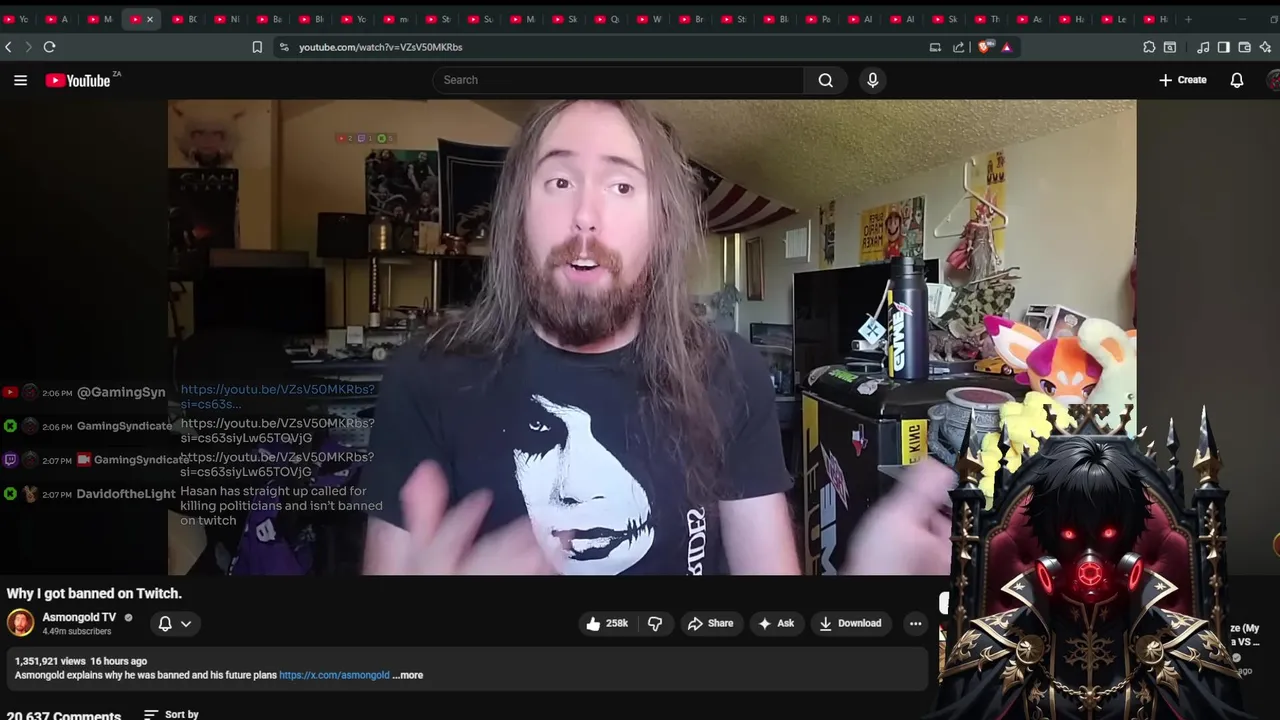Open the comments Sort by dropdown
Viewport: 1280px width, 720px height.
coord(172,714)
